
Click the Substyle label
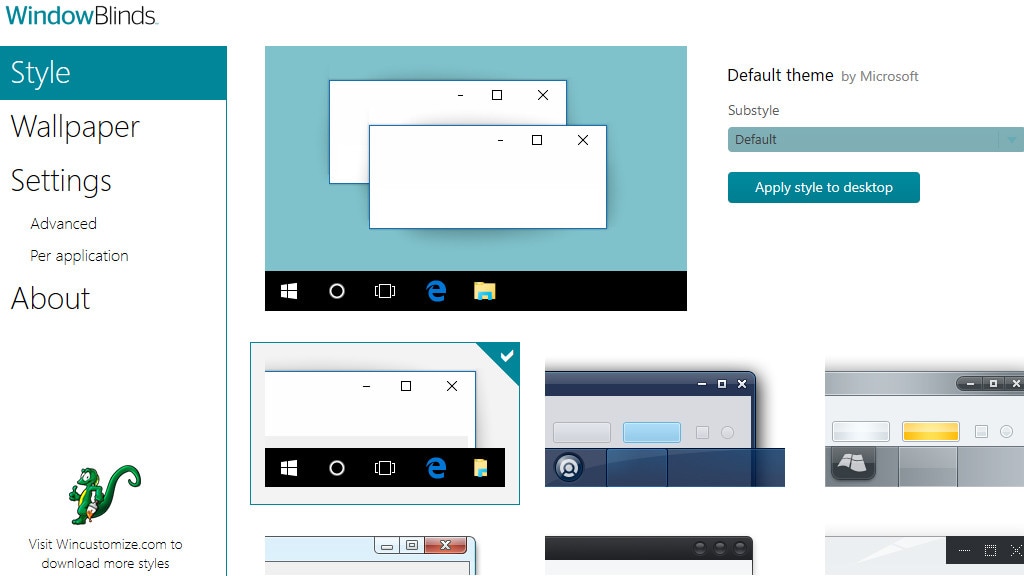tap(754, 110)
